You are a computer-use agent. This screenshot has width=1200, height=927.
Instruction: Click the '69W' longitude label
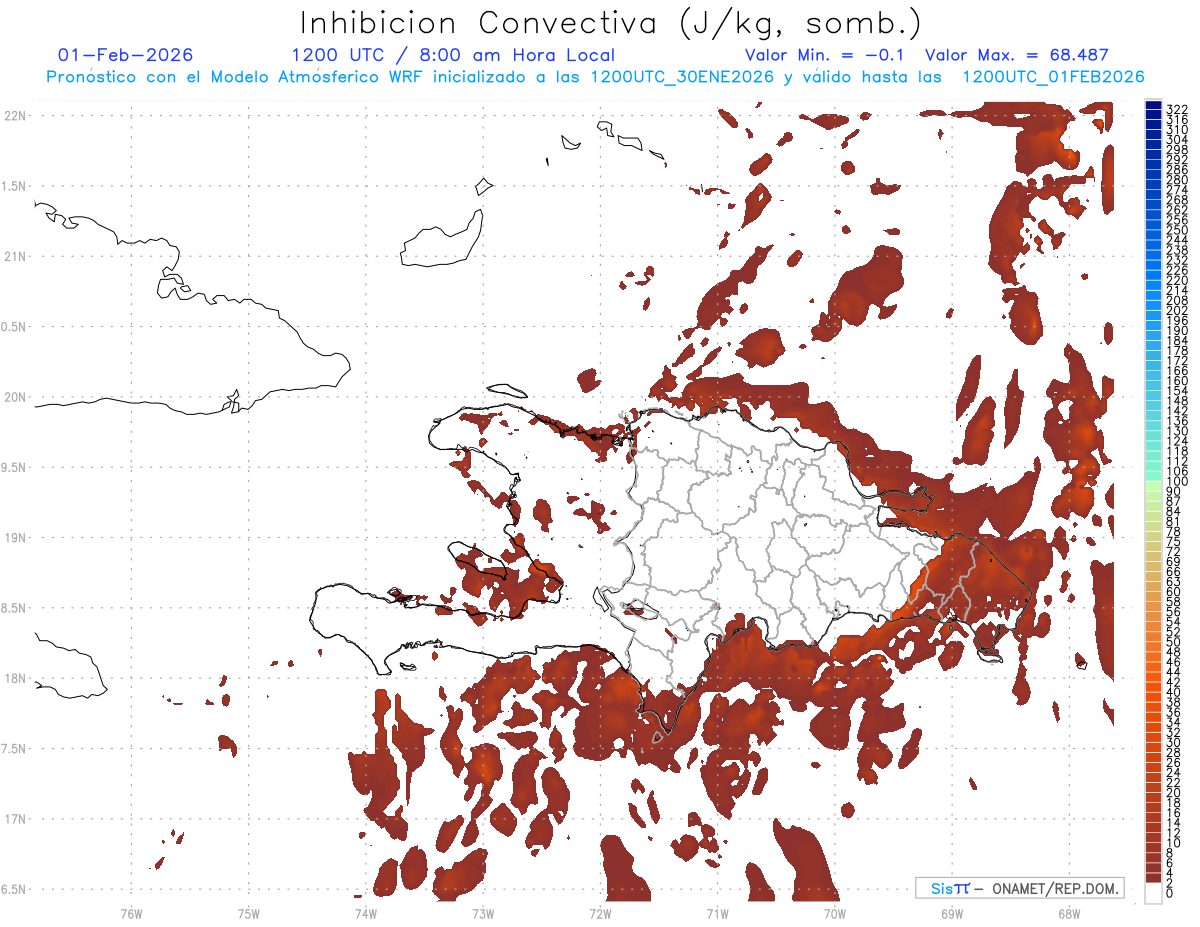point(951,912)
